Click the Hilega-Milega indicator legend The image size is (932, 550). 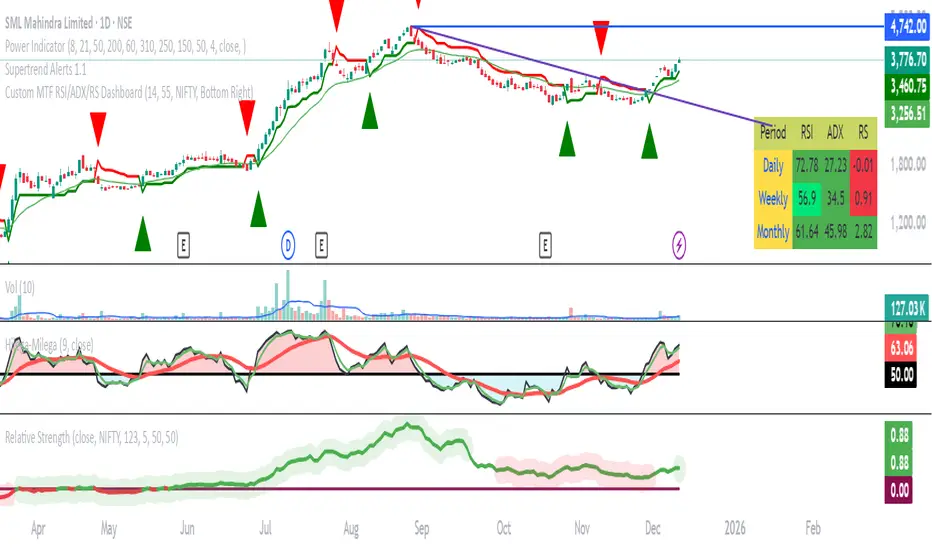pyautogui.click(x=49, y=345)
